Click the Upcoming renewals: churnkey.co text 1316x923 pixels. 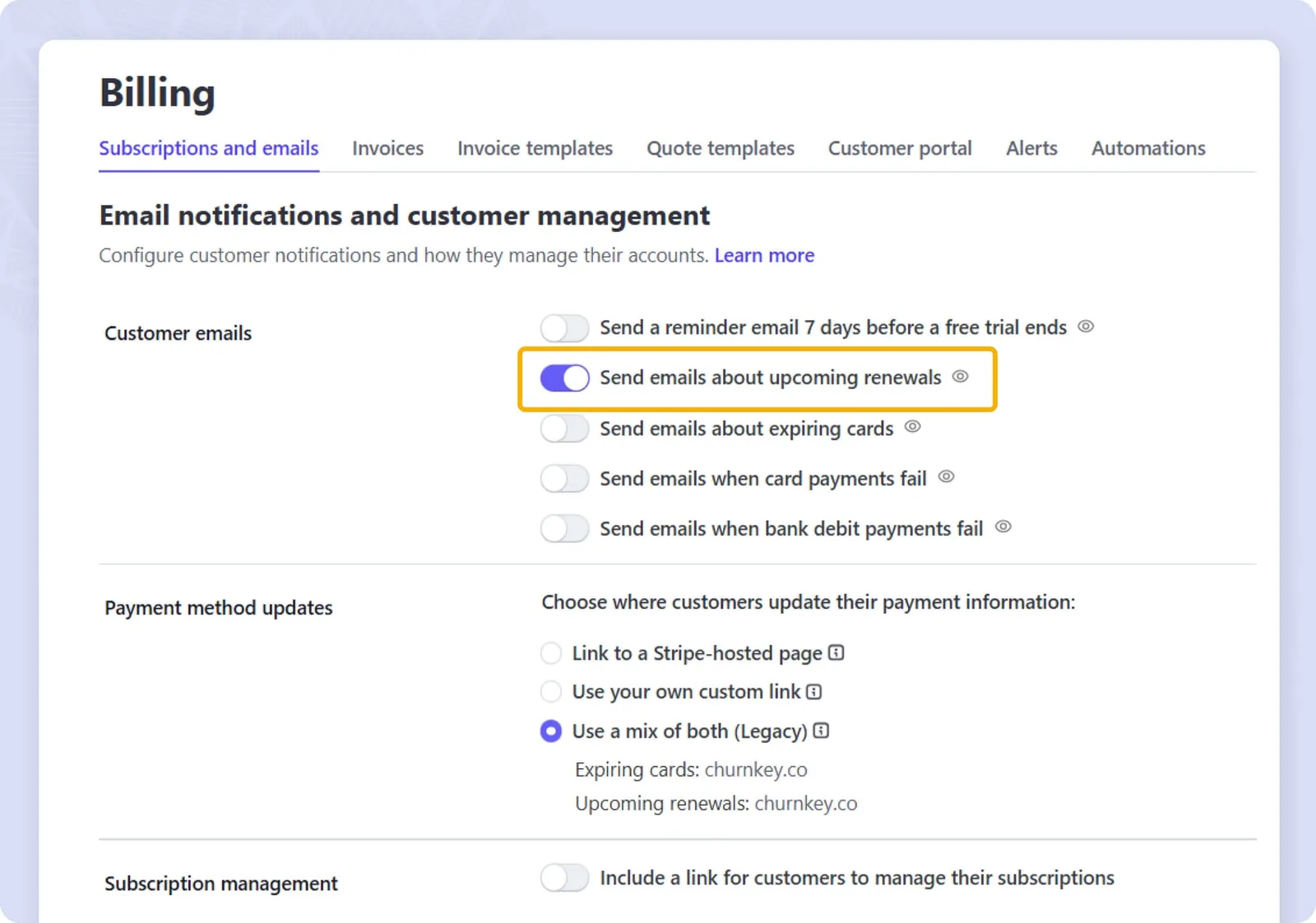point(716,804)
